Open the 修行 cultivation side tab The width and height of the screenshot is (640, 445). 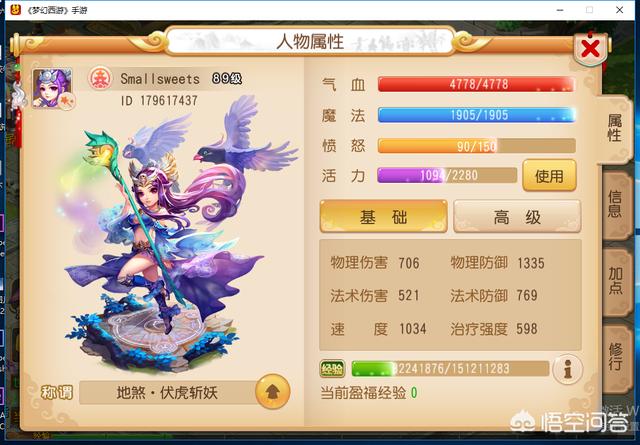[616, 357]
